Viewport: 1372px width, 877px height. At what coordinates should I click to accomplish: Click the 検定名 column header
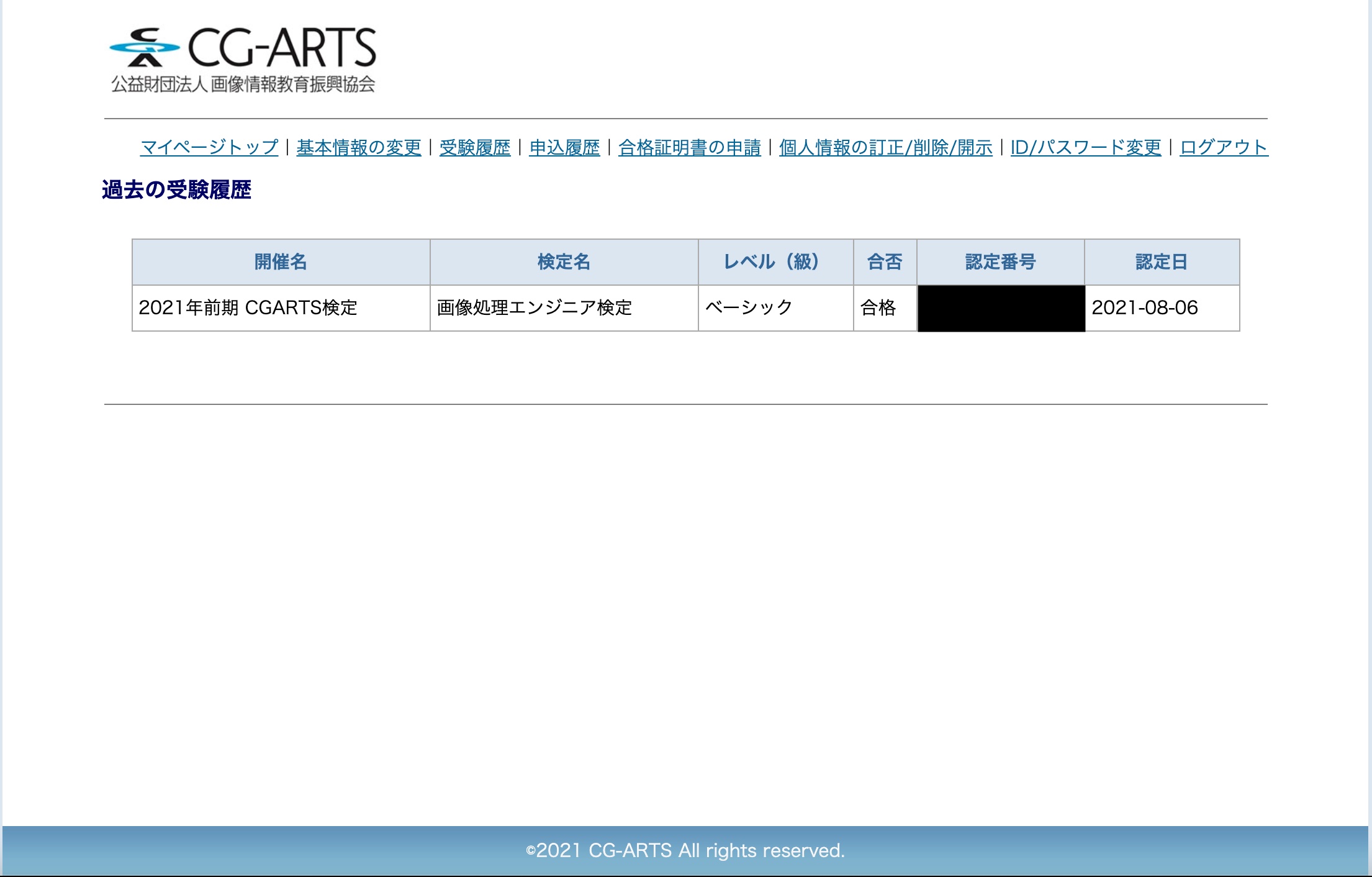point(564,262)
